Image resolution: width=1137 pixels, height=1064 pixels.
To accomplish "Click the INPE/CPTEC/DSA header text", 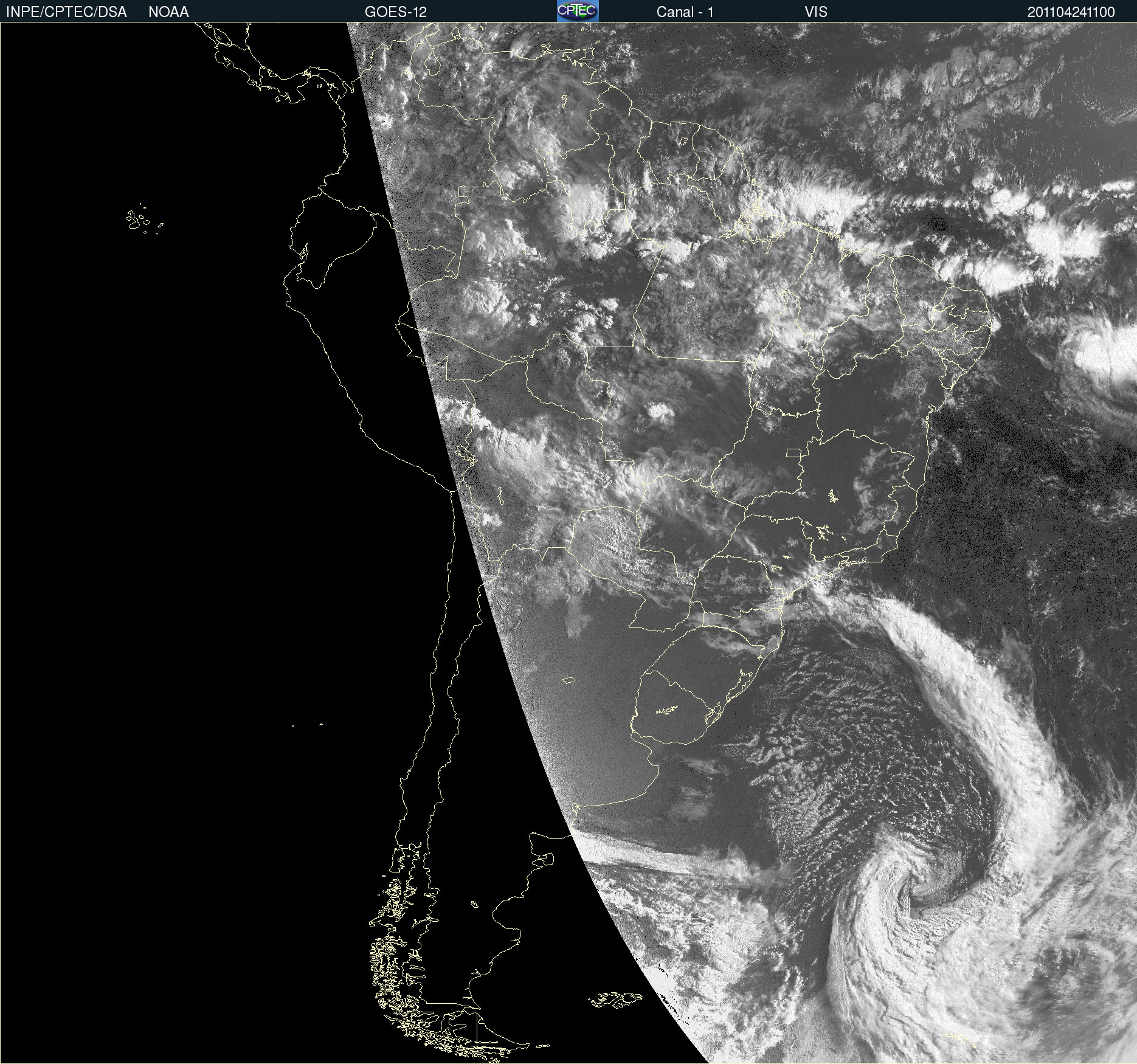I will 66,12.
